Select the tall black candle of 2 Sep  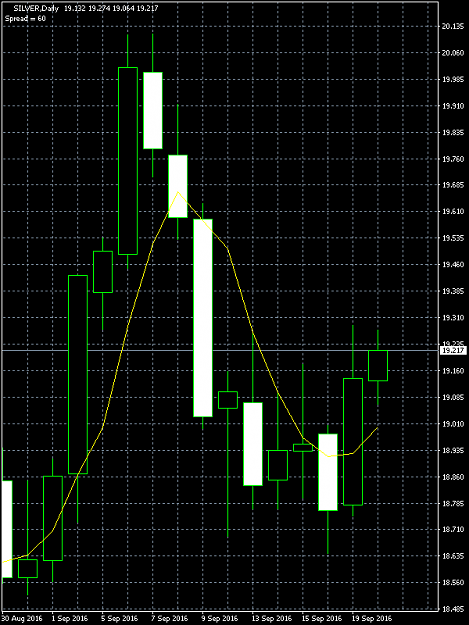[78, 374]
